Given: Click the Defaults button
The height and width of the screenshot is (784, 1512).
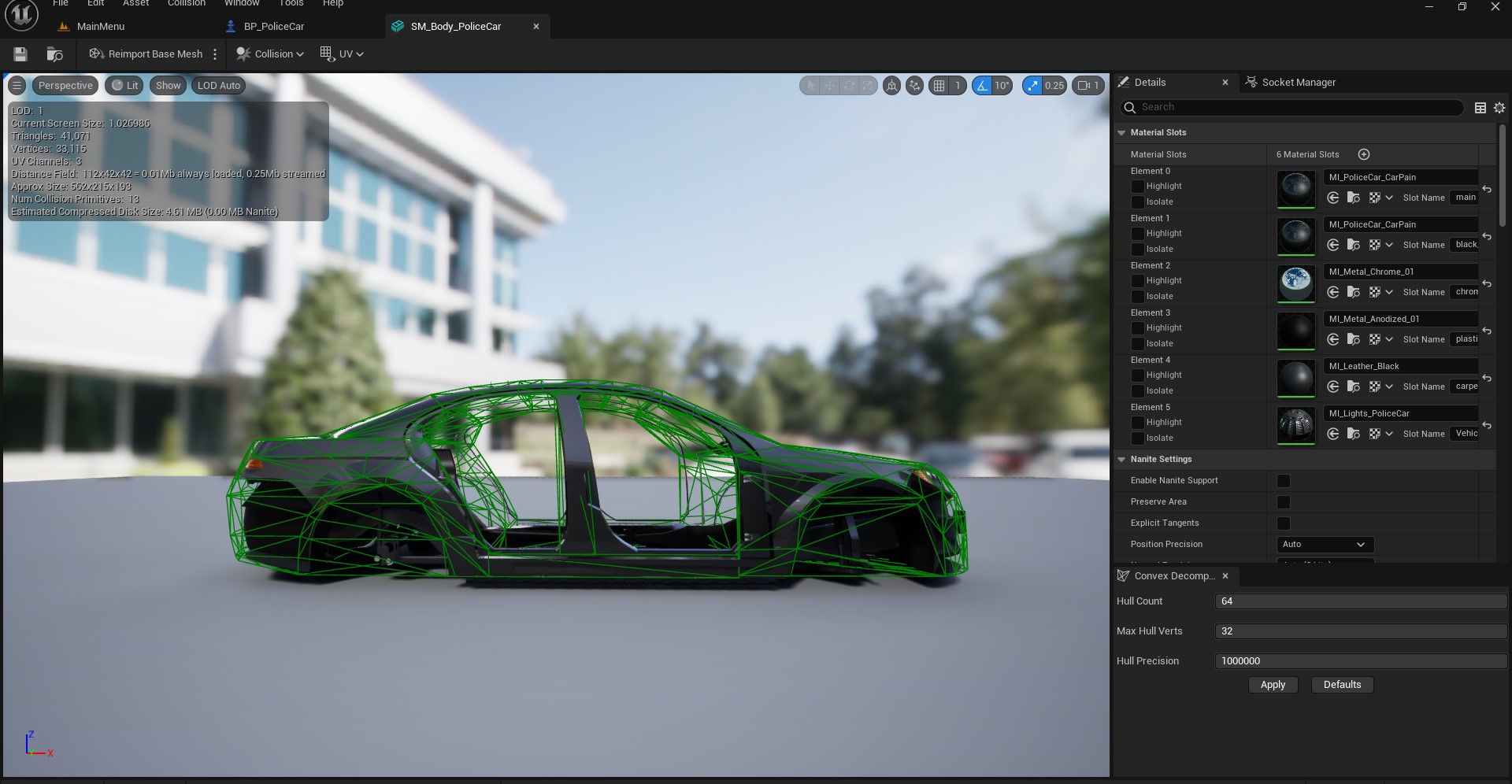Looking at the screenshot, I should [1342, 685].
